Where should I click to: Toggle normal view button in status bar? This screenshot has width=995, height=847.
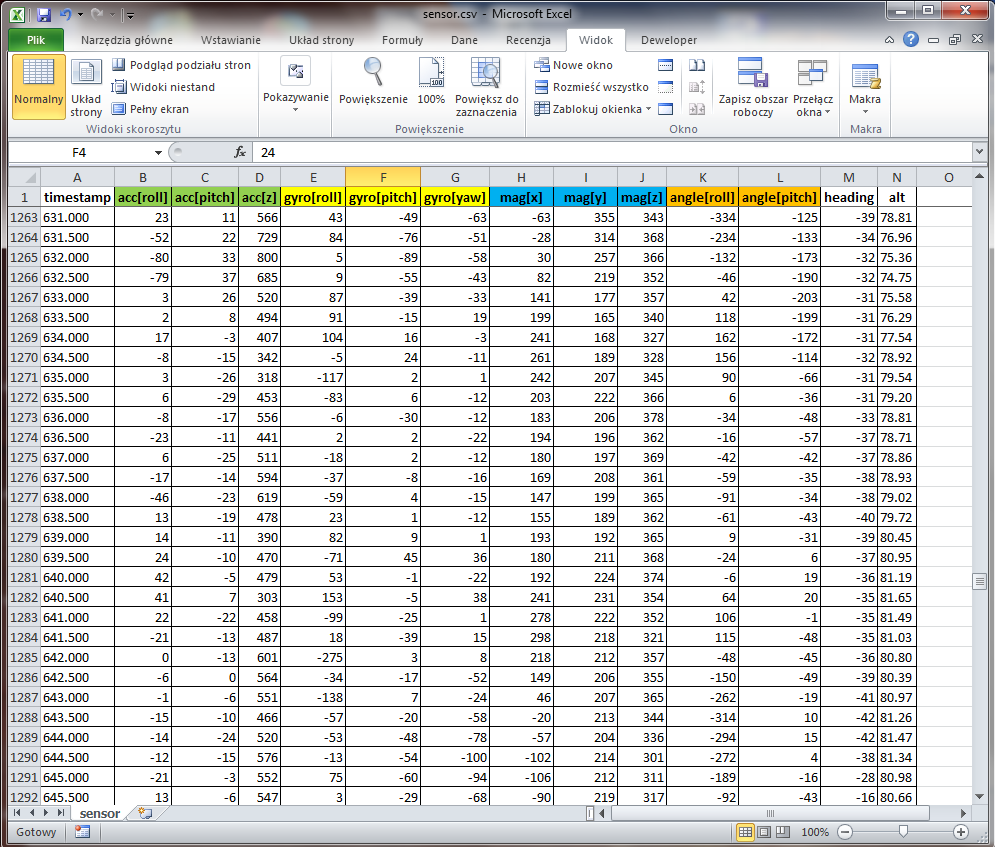pos(746,832)
